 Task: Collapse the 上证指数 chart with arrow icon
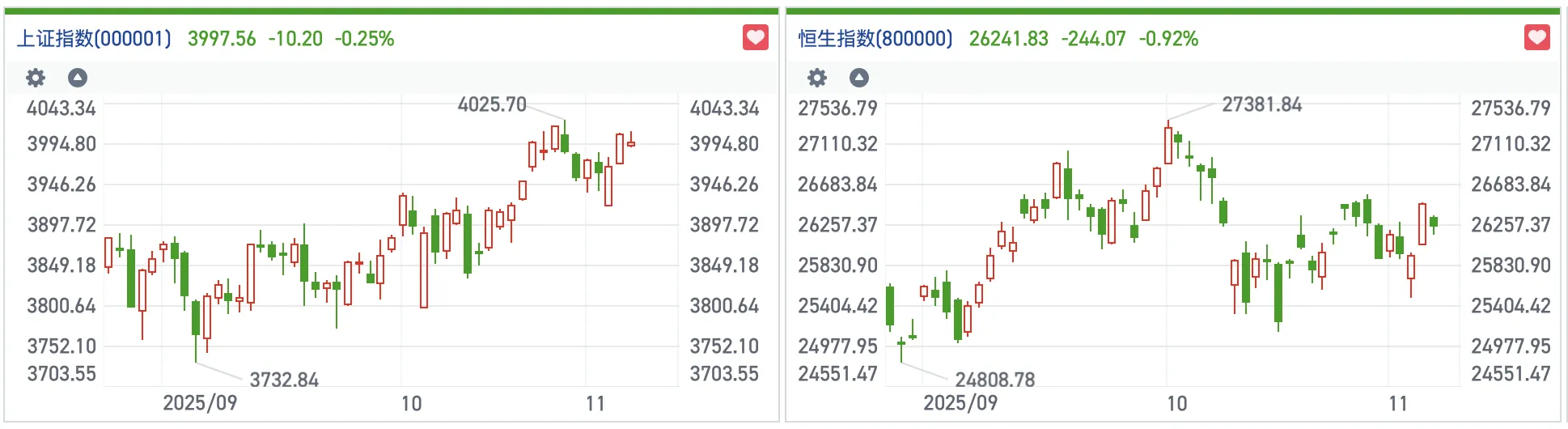click(78, 78)
